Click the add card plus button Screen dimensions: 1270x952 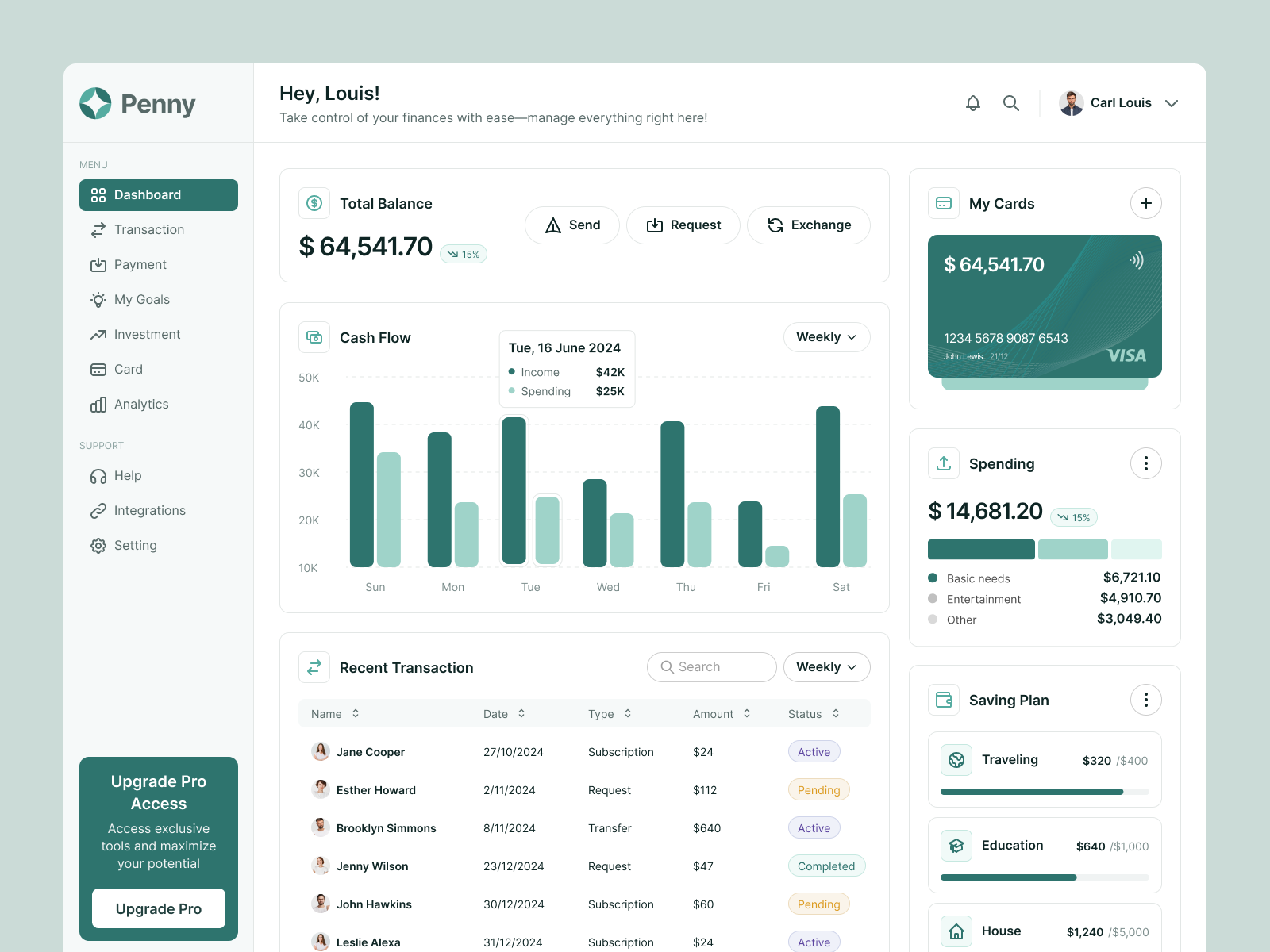[1145, 203]
